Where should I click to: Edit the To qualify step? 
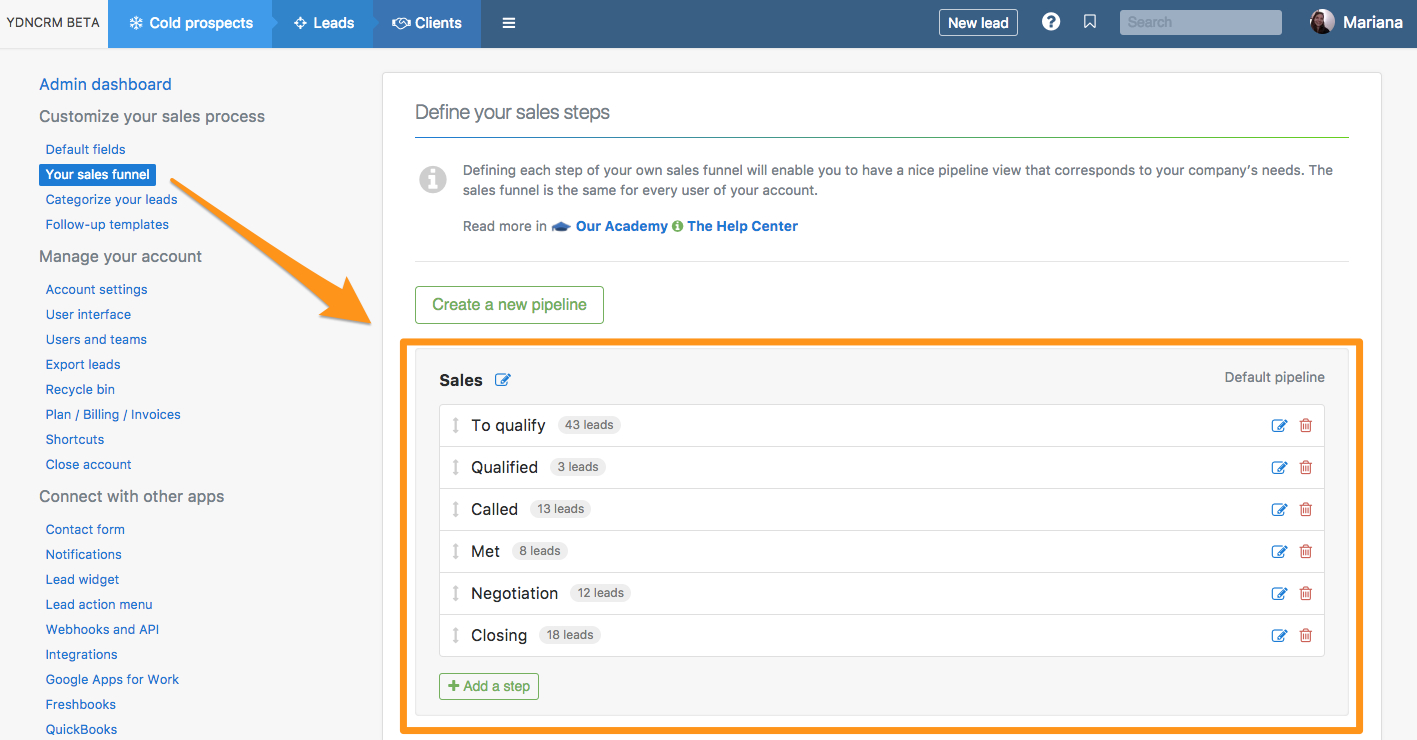click(1278, 425)
